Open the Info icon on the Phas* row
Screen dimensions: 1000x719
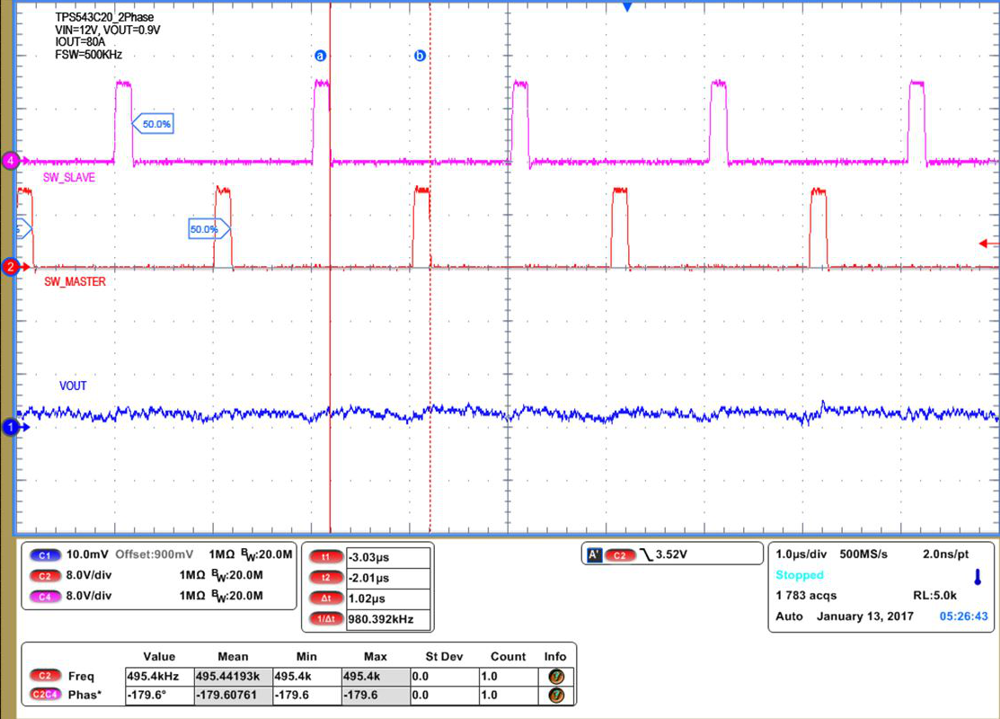556,694
